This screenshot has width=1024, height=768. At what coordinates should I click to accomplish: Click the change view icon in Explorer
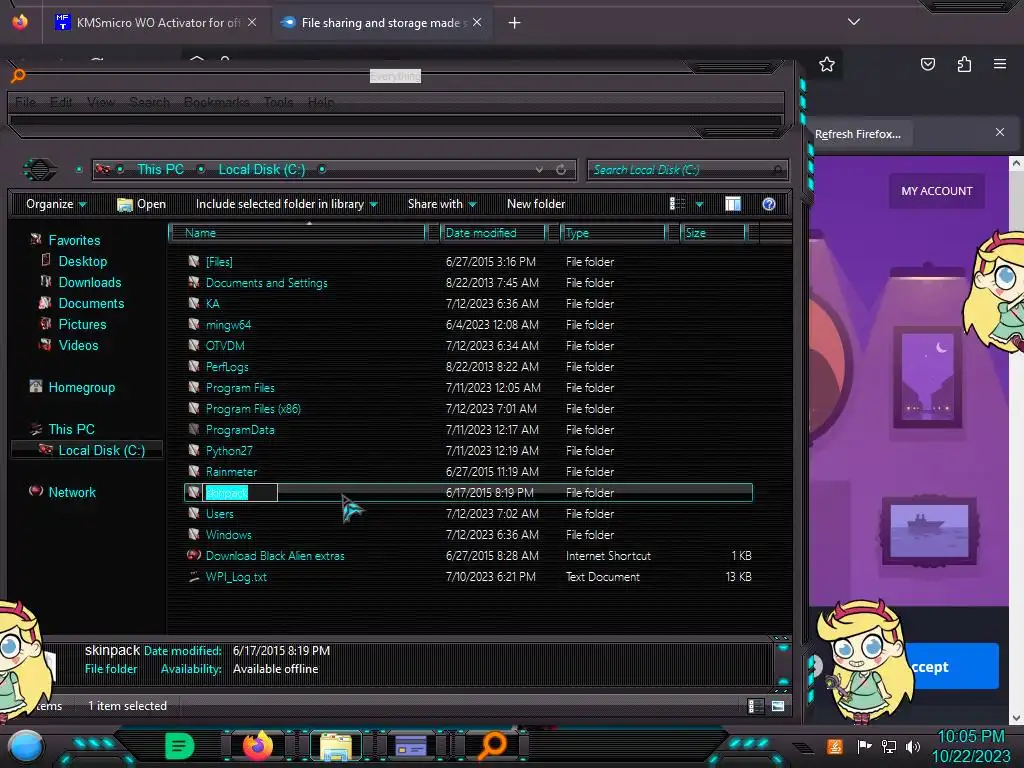pyautogui.click(x=677, y=204)
